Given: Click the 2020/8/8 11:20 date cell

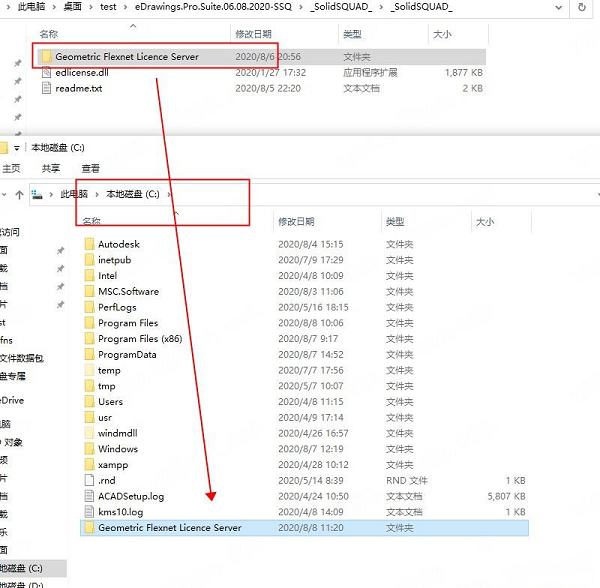Looking at the screenshot, I should point(311,528).
